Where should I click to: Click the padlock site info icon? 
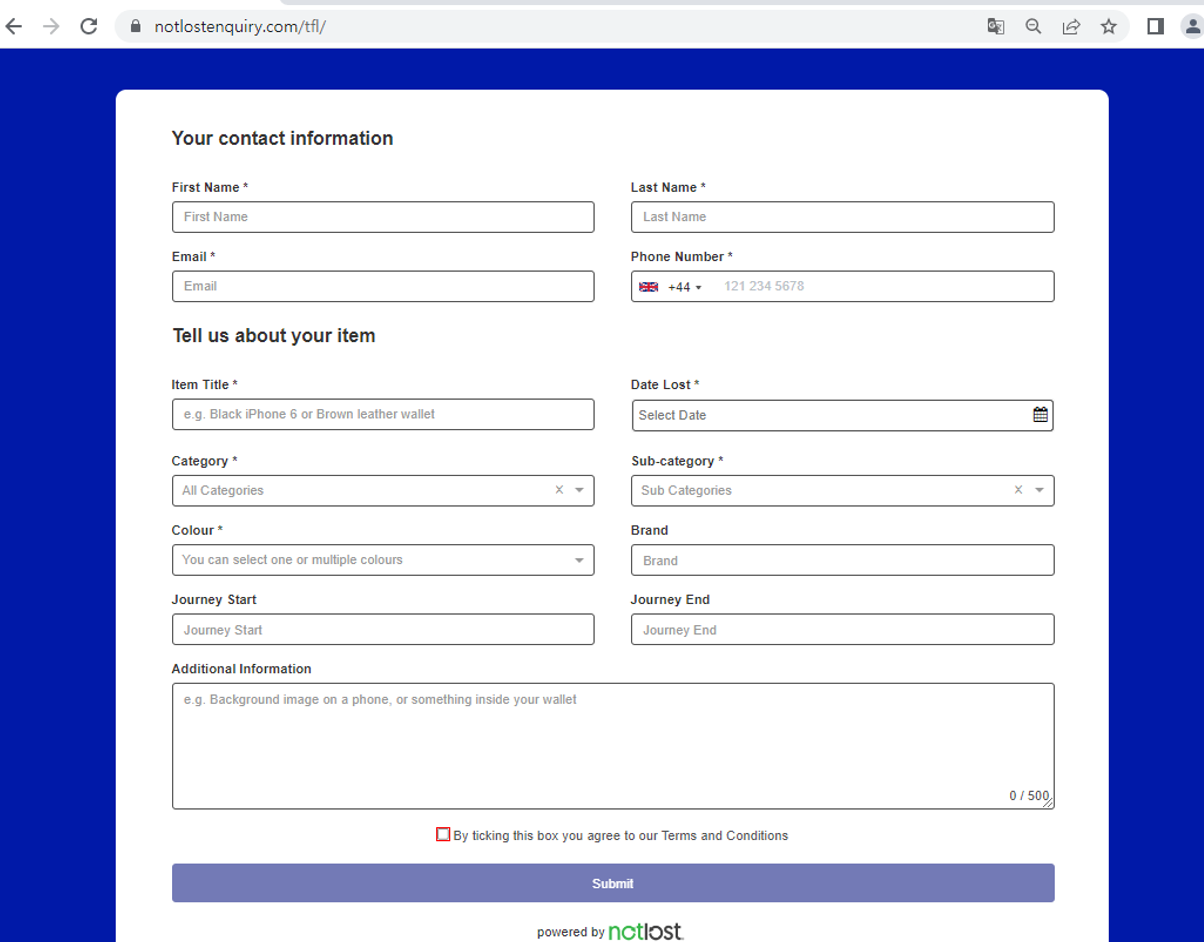tap(136, 27)
